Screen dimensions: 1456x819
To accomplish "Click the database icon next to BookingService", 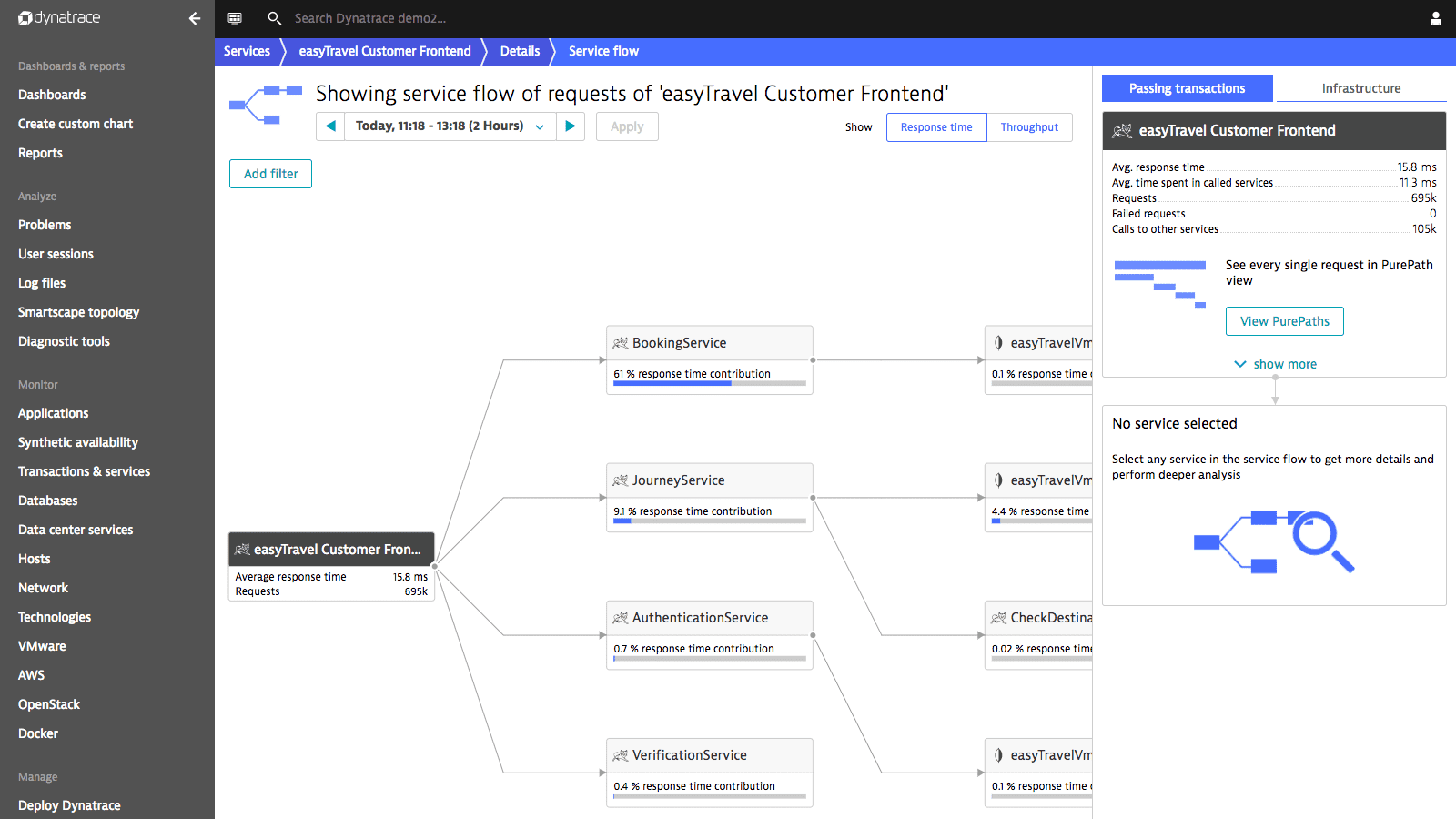I will tap(998, 343).
